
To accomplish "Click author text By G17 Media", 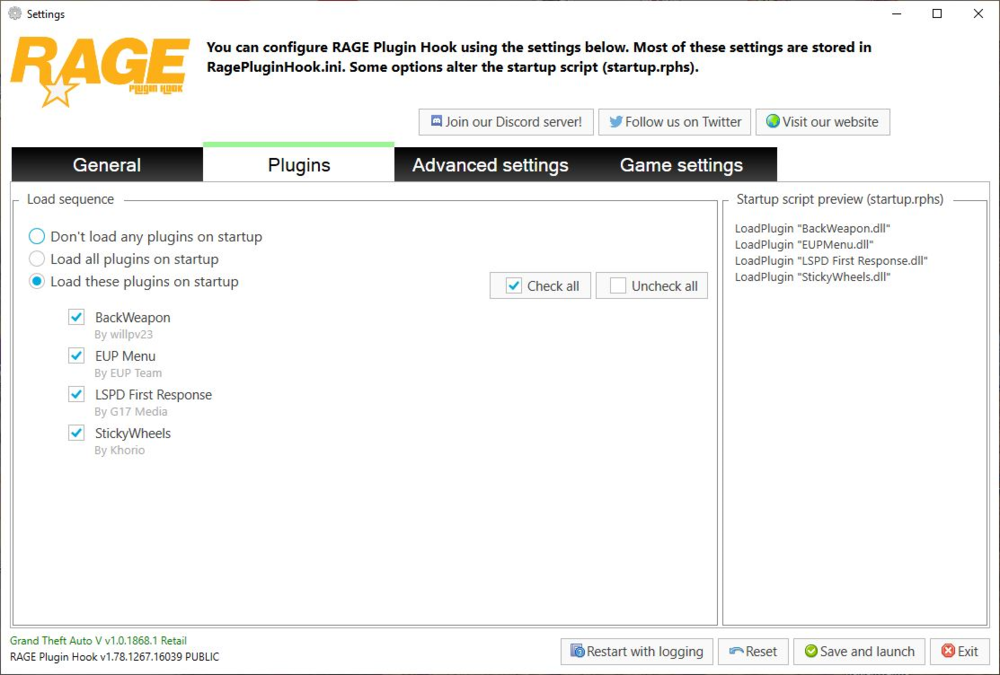I will (131, 412).
